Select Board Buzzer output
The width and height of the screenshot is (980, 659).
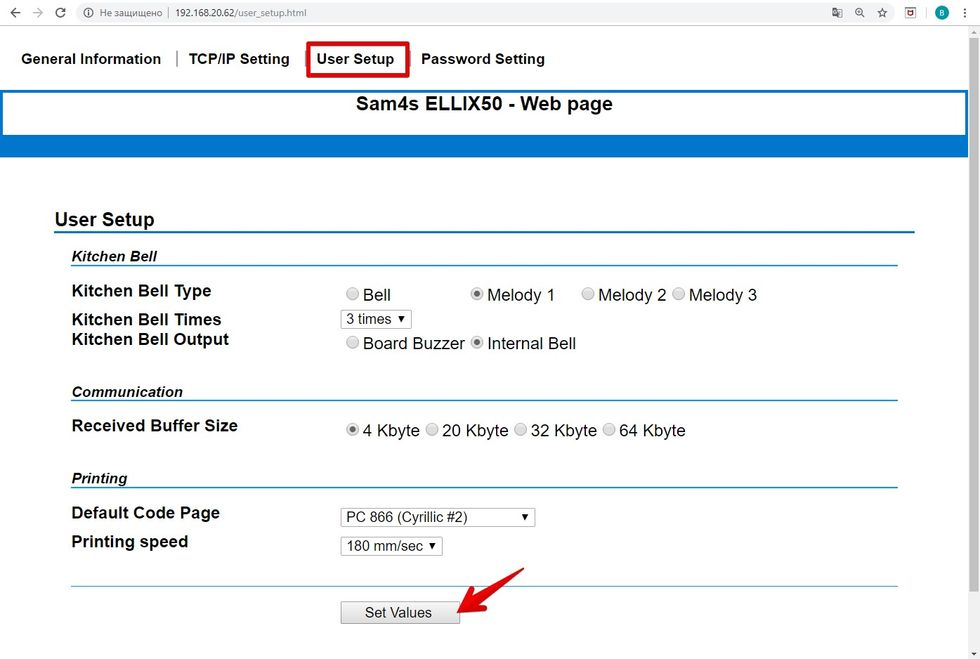[x=352, y=343]
